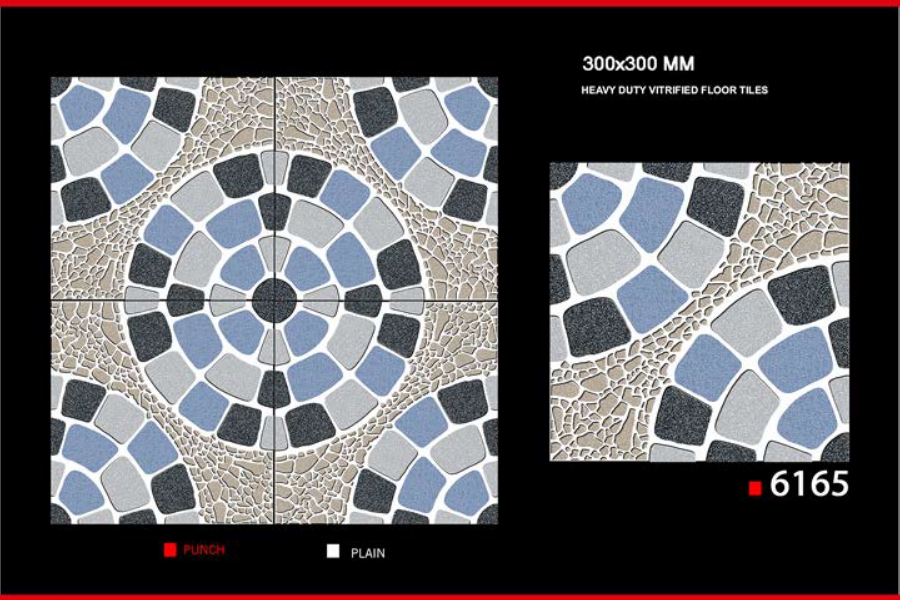
Task: Select the single tile preview image
Action: coord(700,312)
